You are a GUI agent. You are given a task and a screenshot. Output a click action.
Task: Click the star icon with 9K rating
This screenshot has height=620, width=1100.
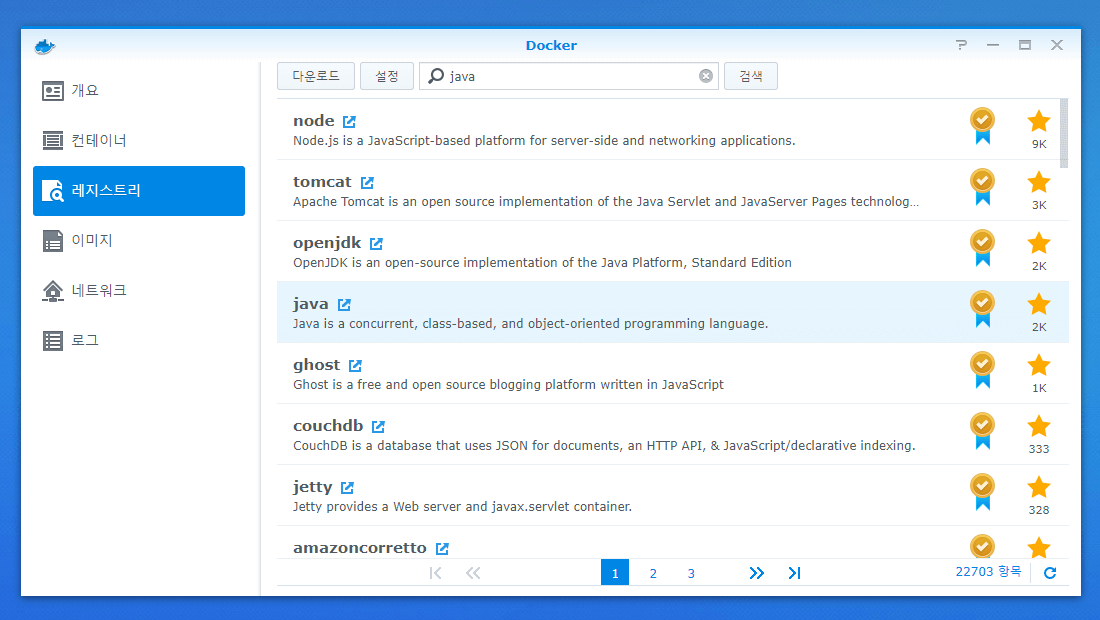(x=1039, y=121)
